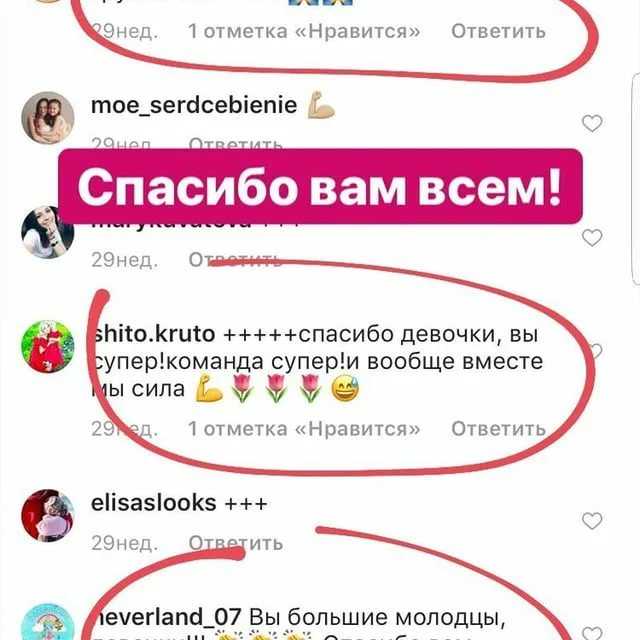View likes on the shito.kruto comment

click(x=304, y=429)
